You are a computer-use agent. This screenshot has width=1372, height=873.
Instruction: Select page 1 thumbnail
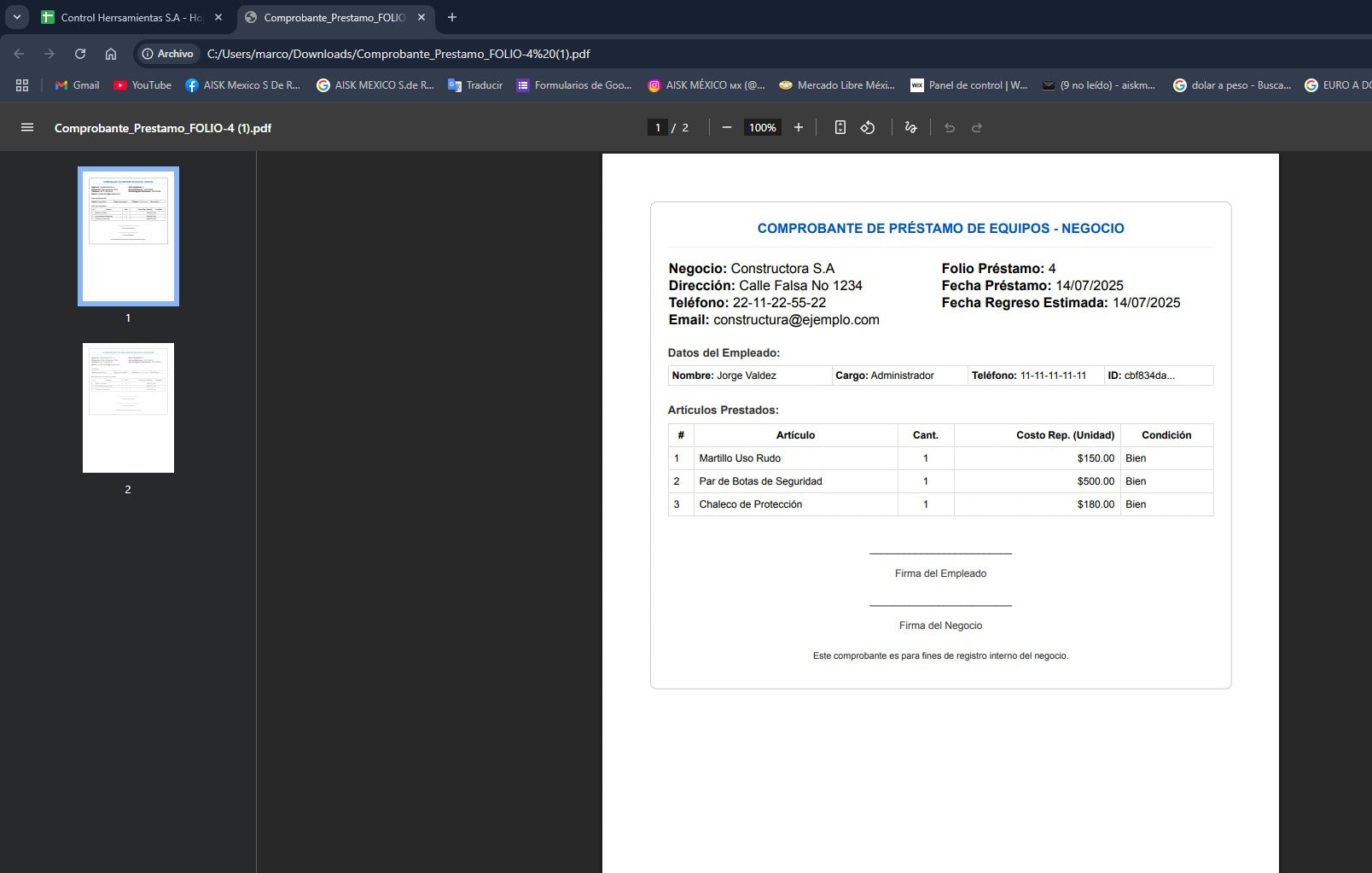click(128, 236)
